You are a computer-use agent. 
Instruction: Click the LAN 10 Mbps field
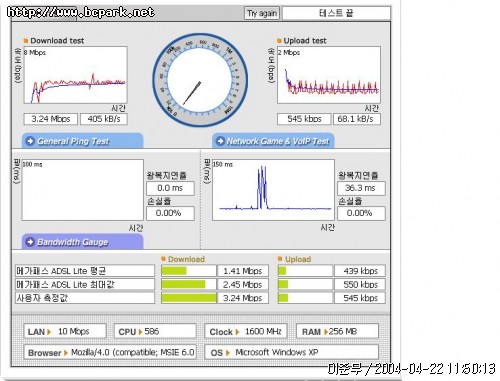65,331
